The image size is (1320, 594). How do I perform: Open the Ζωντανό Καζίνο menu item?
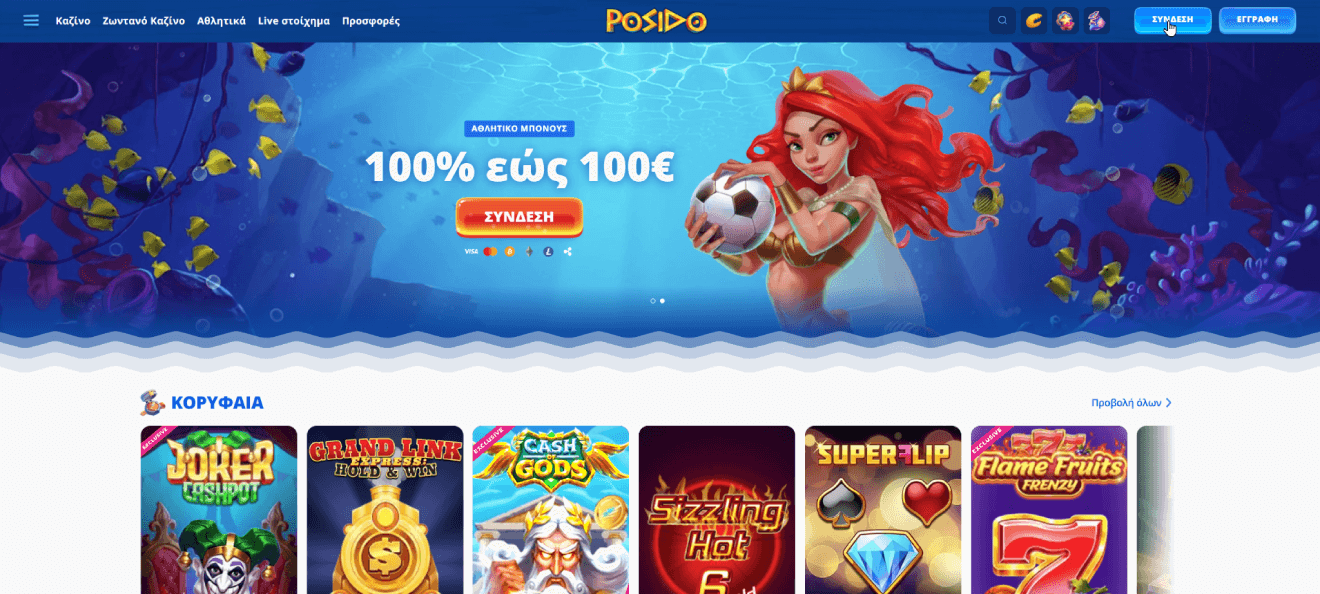click(143, 21)
